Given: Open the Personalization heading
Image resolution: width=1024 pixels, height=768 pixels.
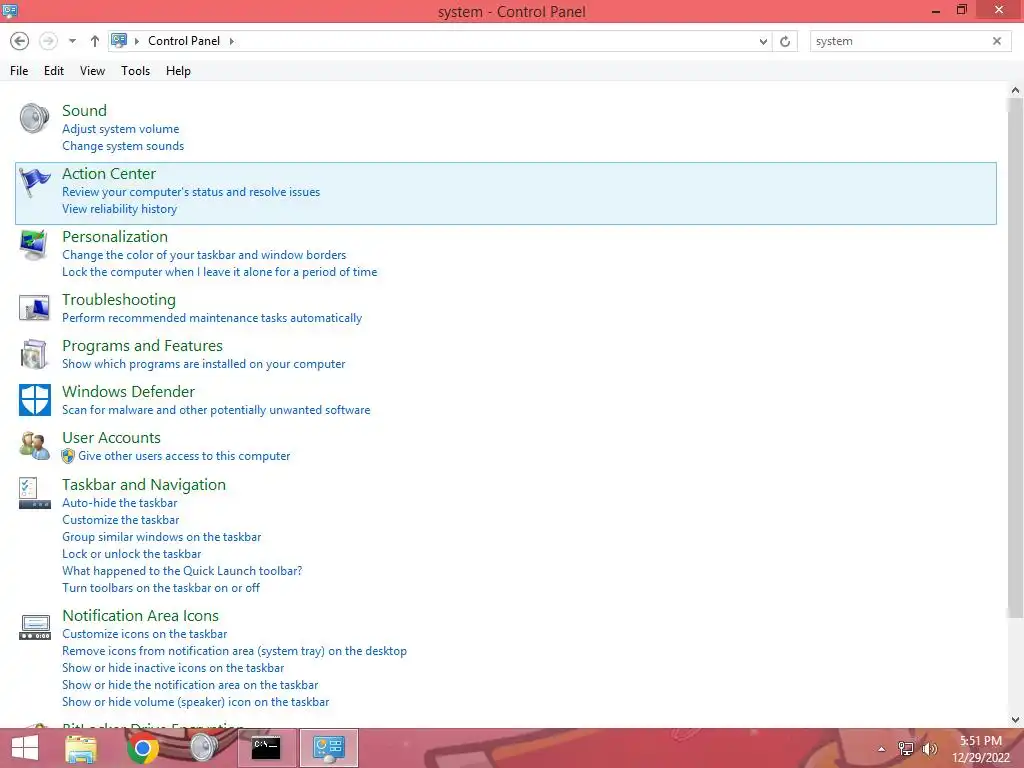Looking at the screenshot, I should [115, 236].
